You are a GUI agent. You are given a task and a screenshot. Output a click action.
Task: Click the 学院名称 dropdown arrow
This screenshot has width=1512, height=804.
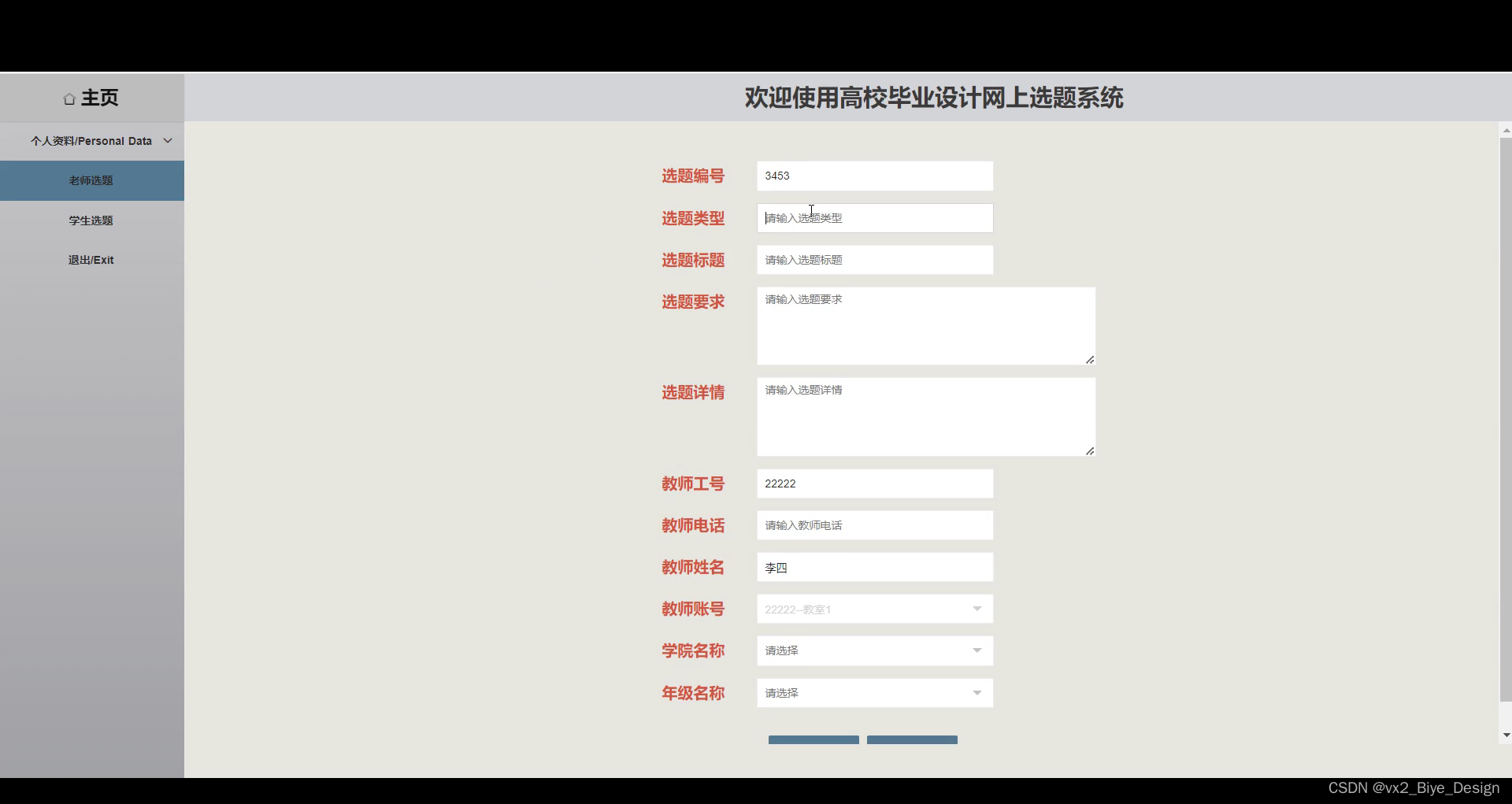pyautogui.click(x=977, y=650)
